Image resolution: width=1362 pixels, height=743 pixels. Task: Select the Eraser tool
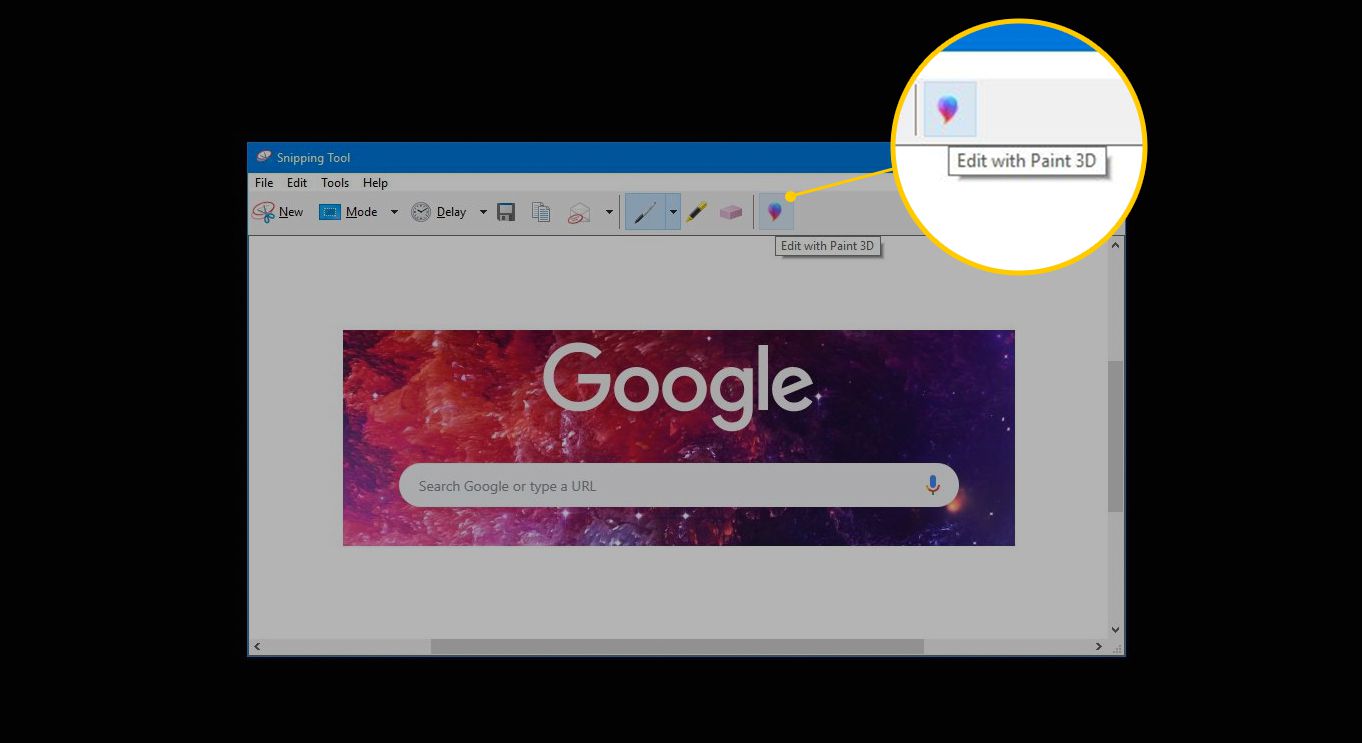[731, 212]
